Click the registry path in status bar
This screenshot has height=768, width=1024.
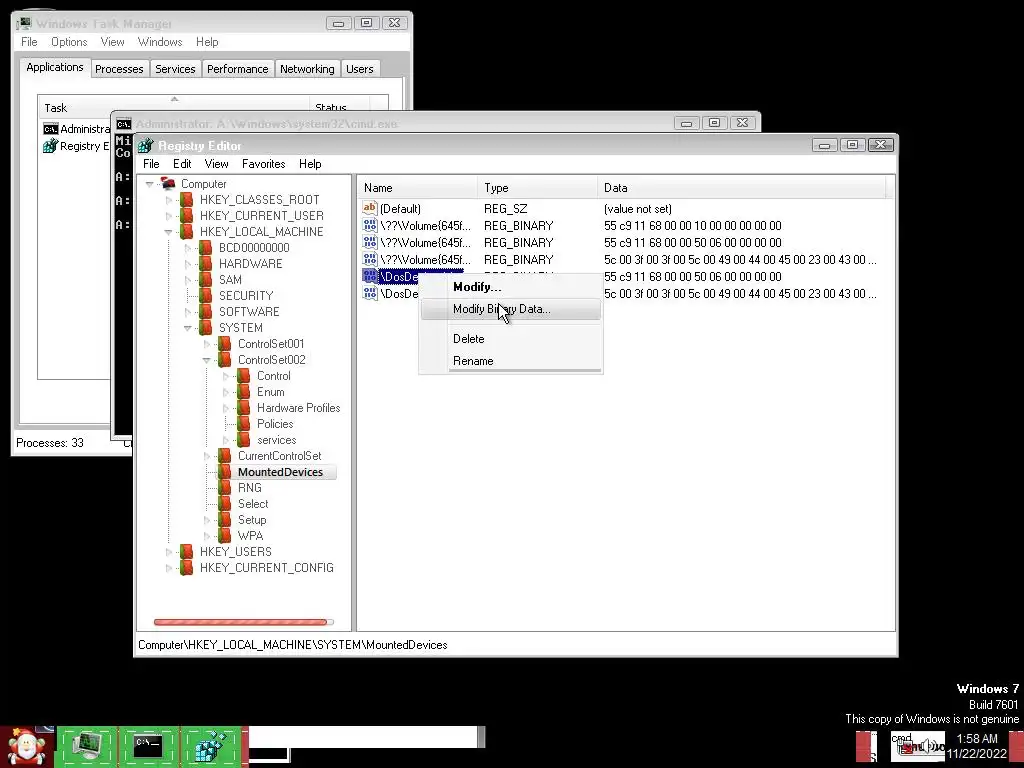tap(293, 645)
